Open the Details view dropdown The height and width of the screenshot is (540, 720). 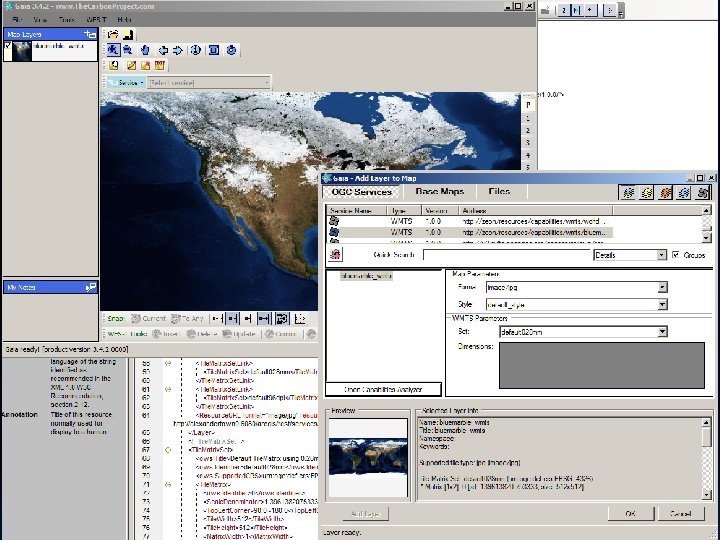click(x=661, y=255)
